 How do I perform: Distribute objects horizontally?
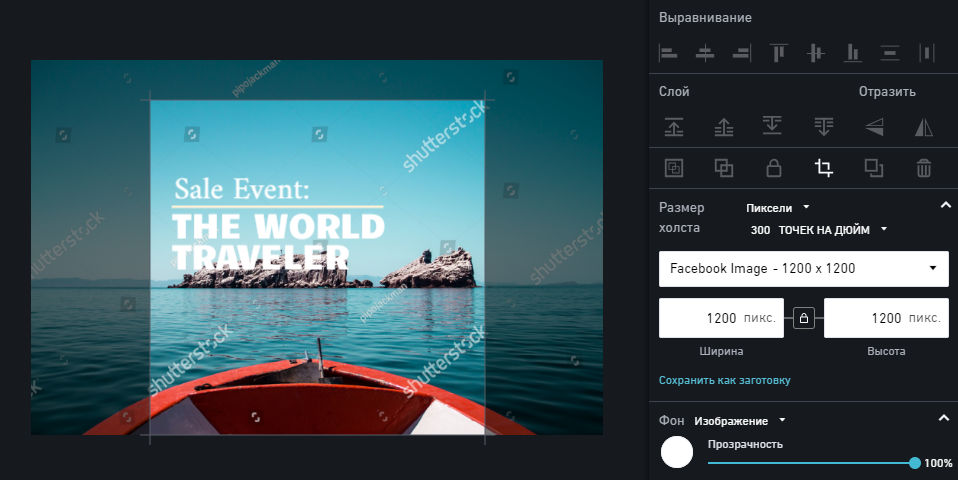tap(927, 53)
